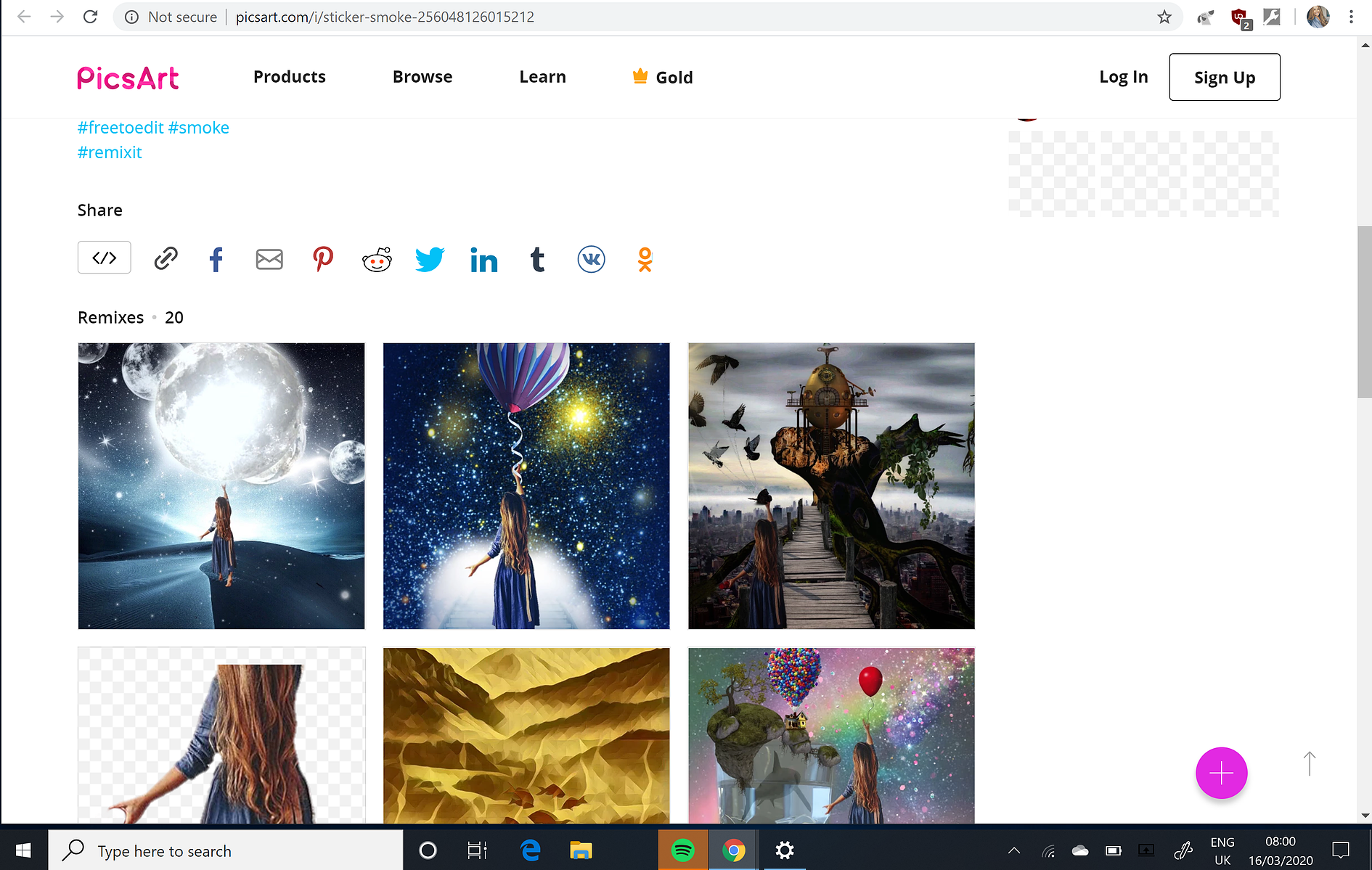Image resolution: width=1372 pixels, height=870 pixels.
Task: Open Chrome profile avatar
Action: (x=1318, y=17)
